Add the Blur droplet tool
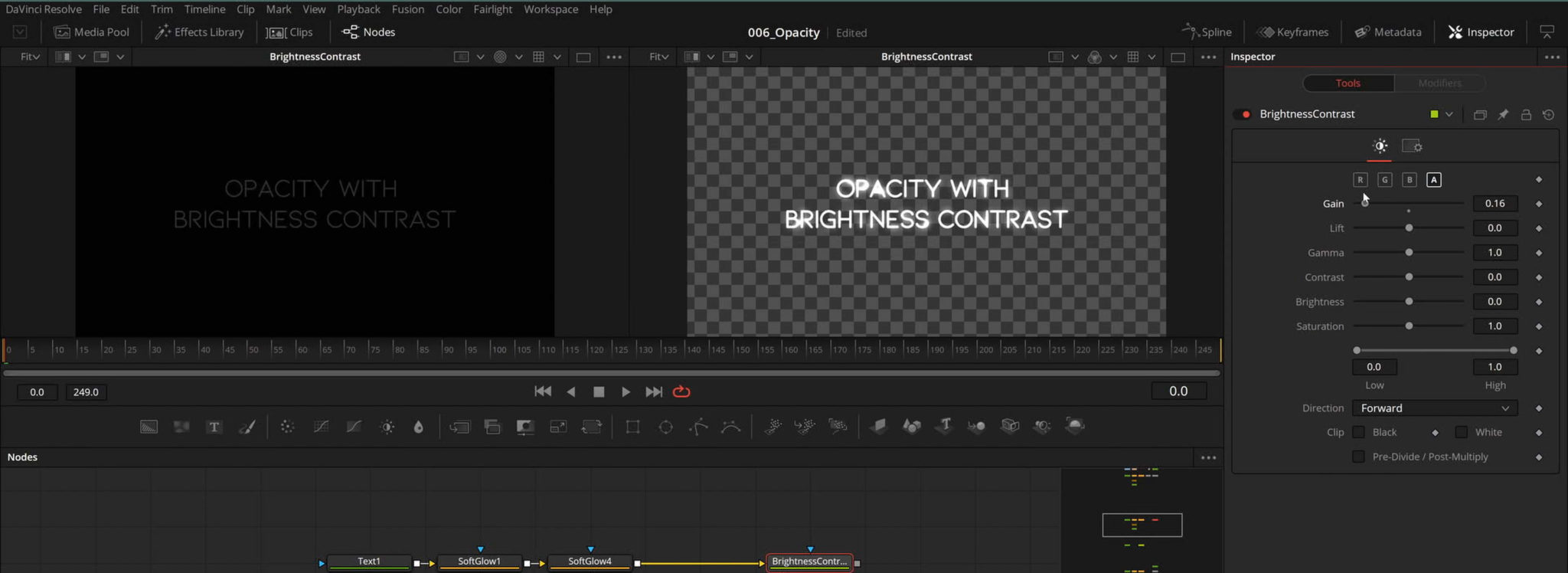The image size is (1568, 573). 419,427
